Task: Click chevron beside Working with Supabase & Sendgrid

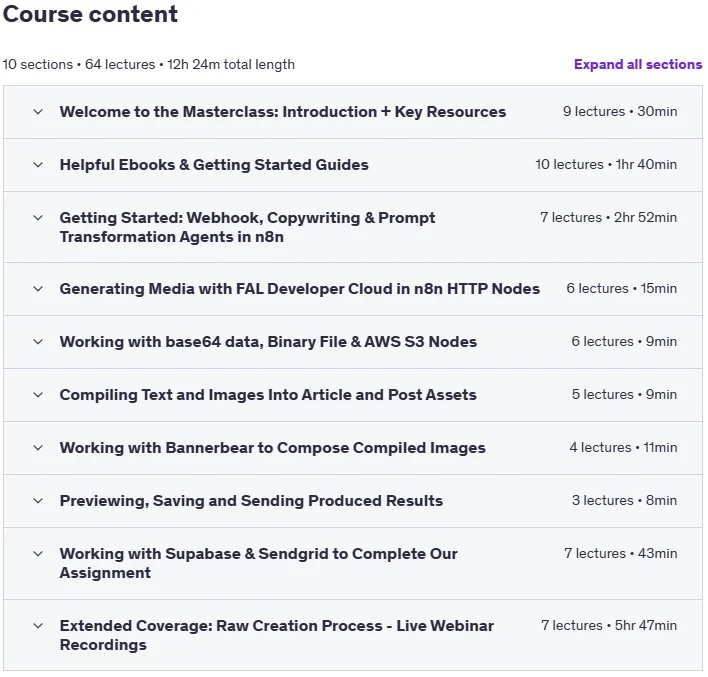Action: [x=38, y=554]
